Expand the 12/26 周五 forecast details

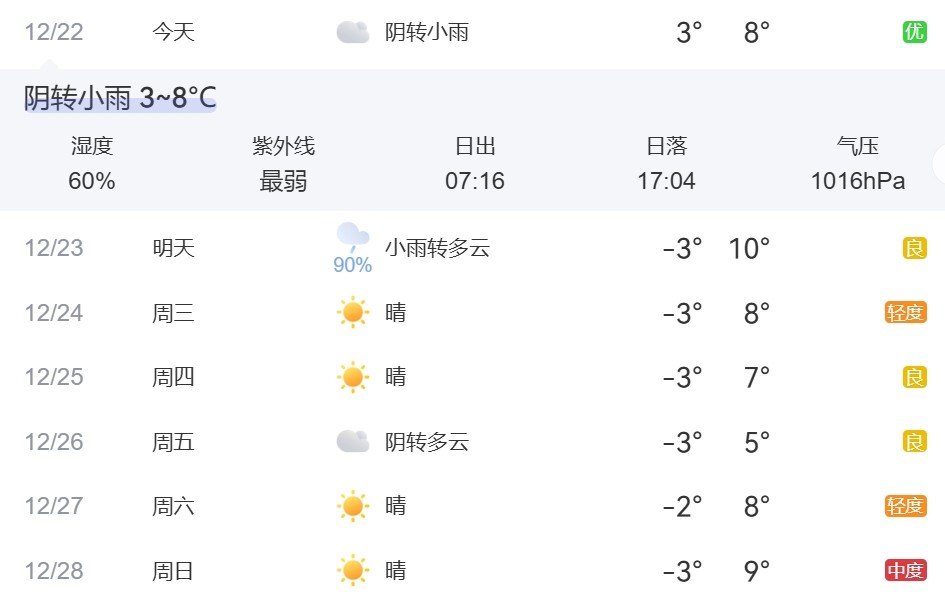click(173, 442)
